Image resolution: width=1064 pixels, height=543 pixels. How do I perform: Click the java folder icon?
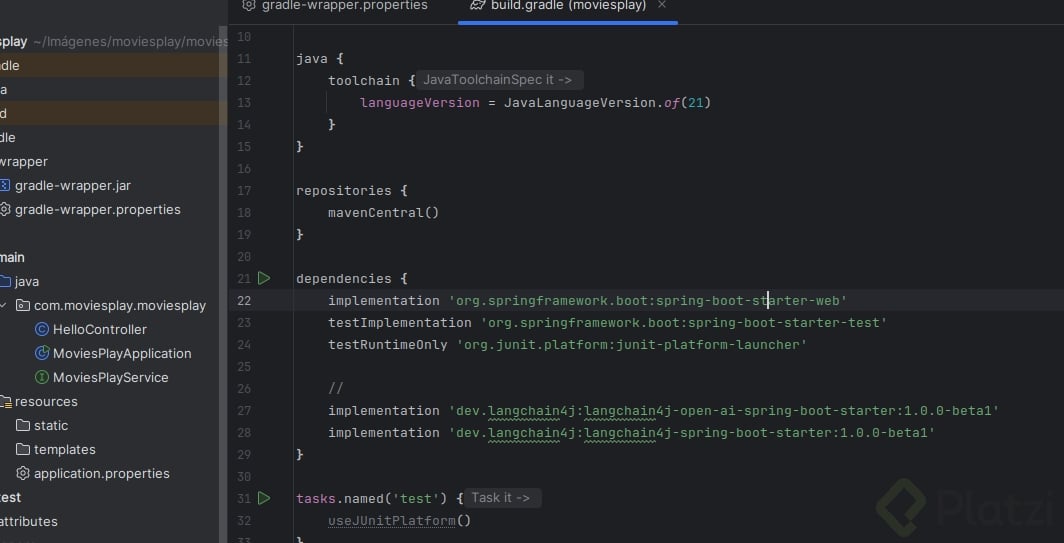[5, 281]
